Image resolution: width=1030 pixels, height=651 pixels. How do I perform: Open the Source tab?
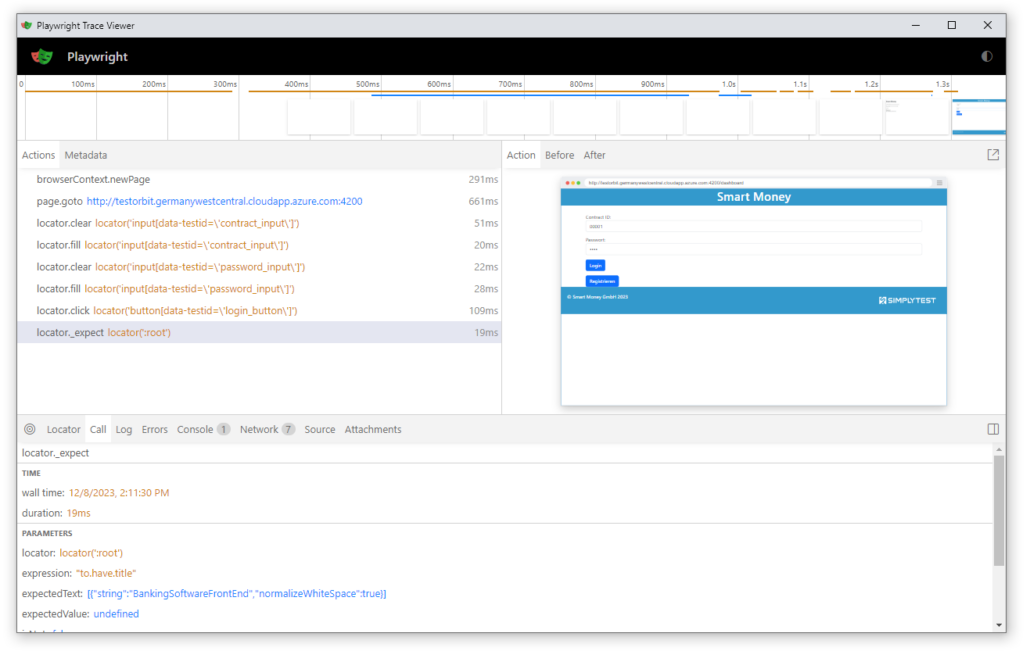(320, 429)
